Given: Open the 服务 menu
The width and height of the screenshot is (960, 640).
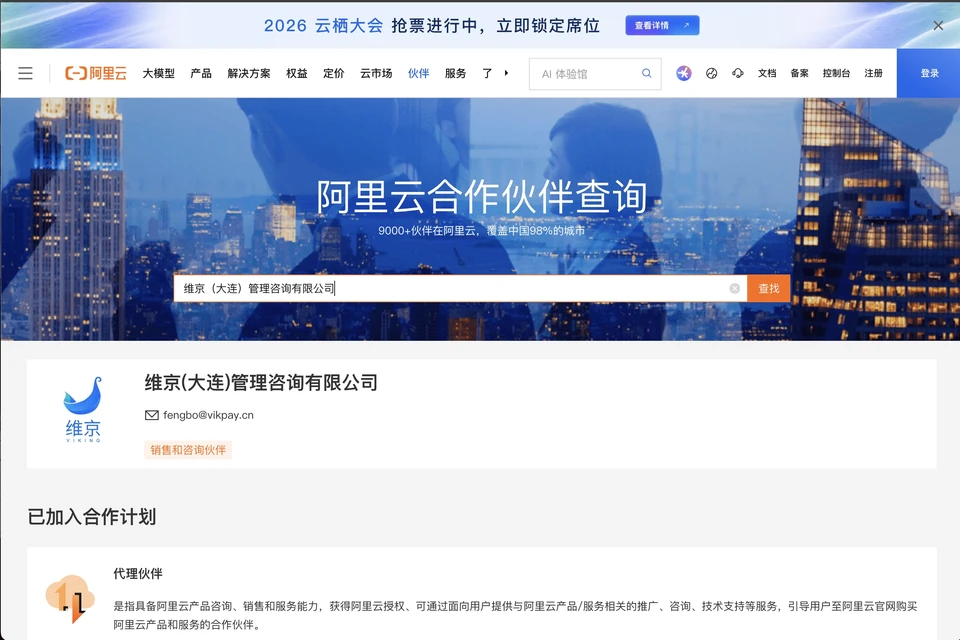Looking at the screenshot, I should 456,73.
